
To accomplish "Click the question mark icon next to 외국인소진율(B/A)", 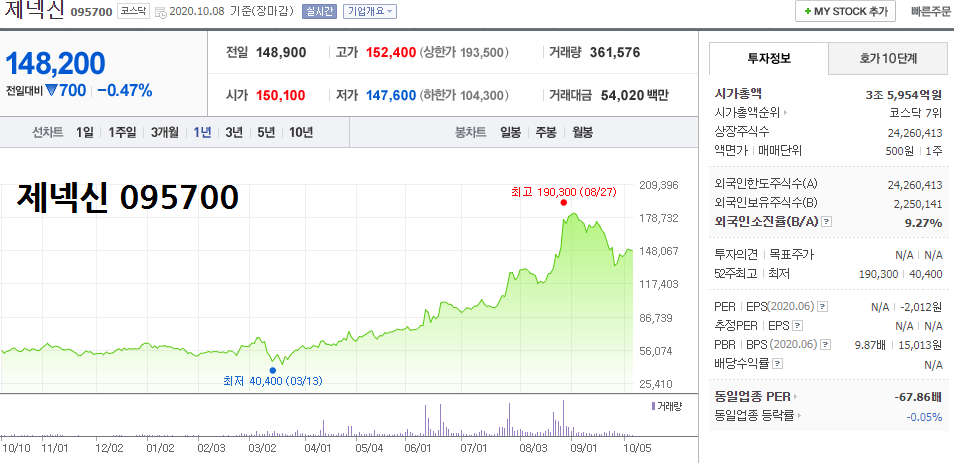I will 826,222.
